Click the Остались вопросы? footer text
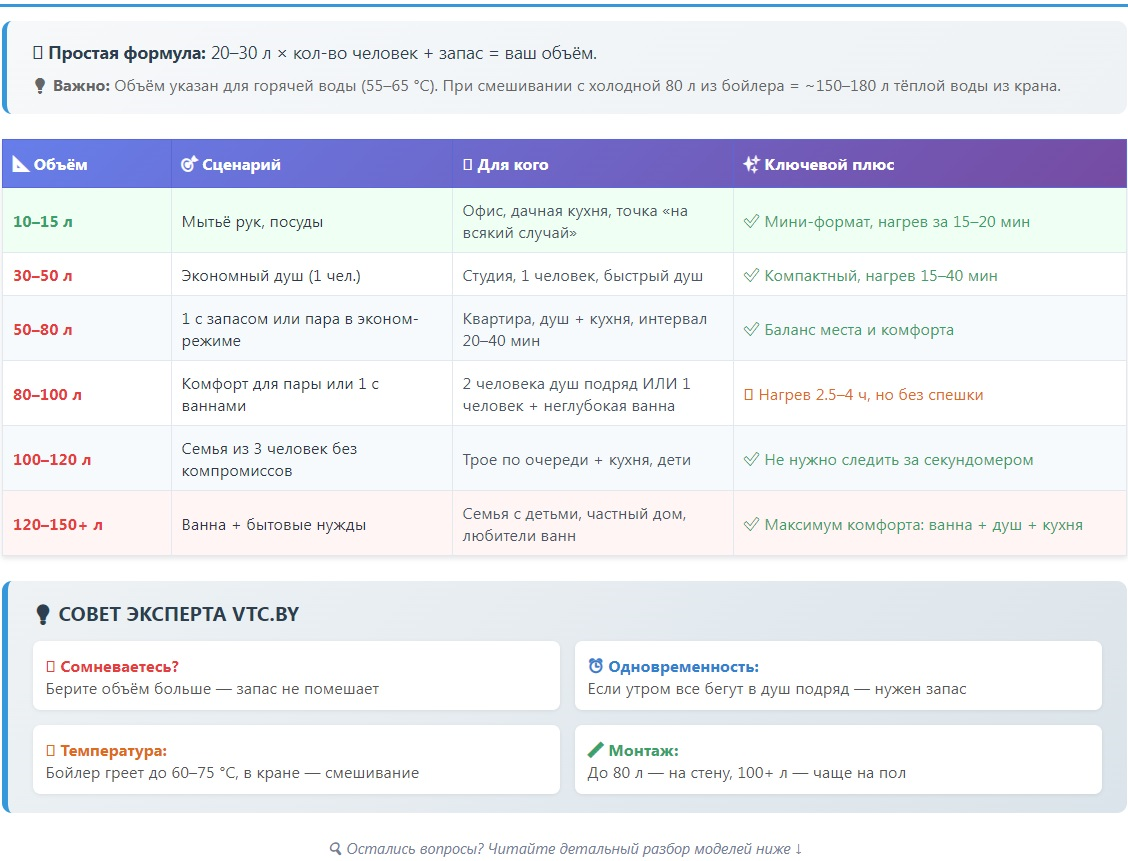Screen dimensions: 1128x861 [x=574, y=849]
